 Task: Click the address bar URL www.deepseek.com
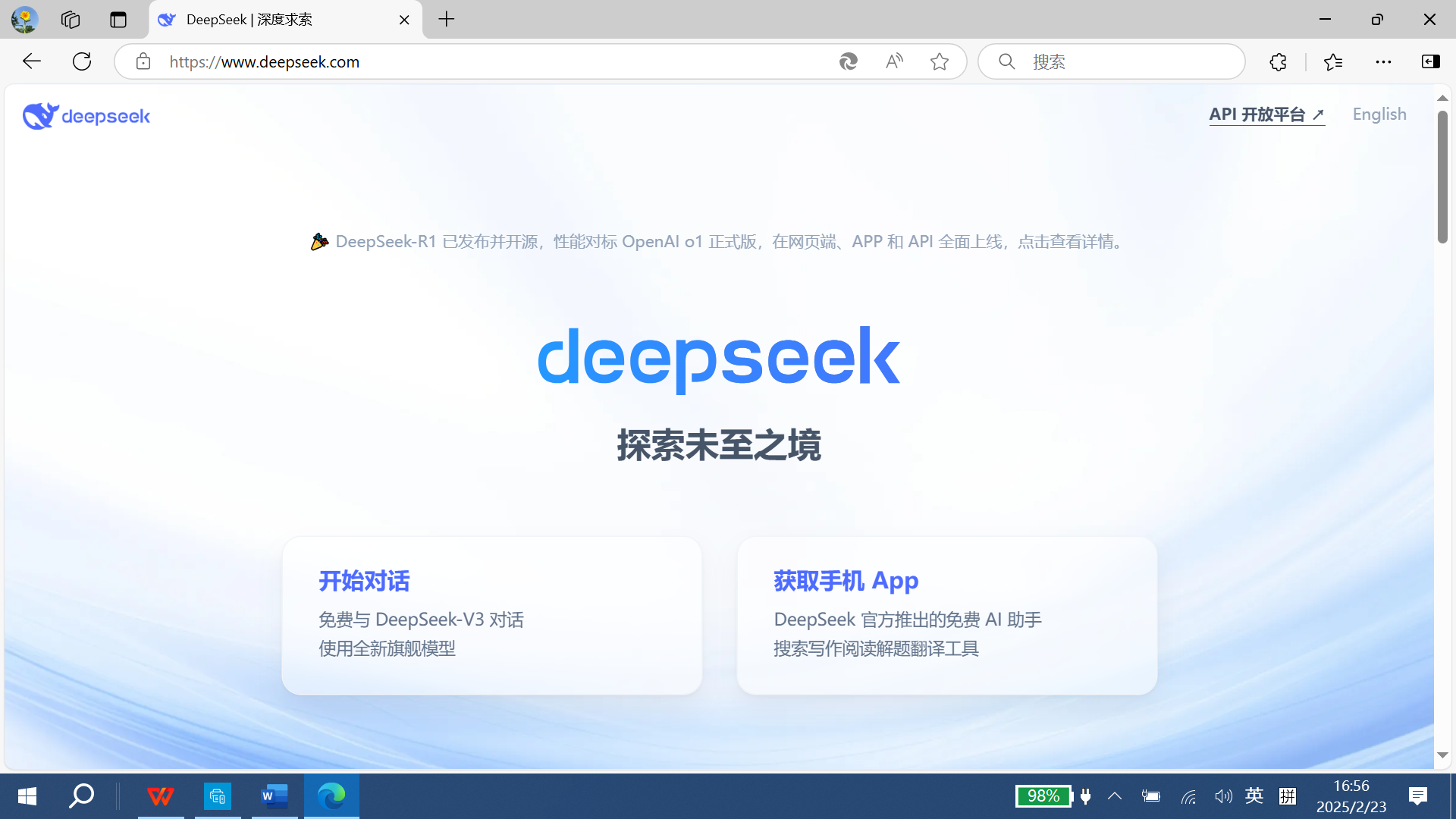point(265,61)
